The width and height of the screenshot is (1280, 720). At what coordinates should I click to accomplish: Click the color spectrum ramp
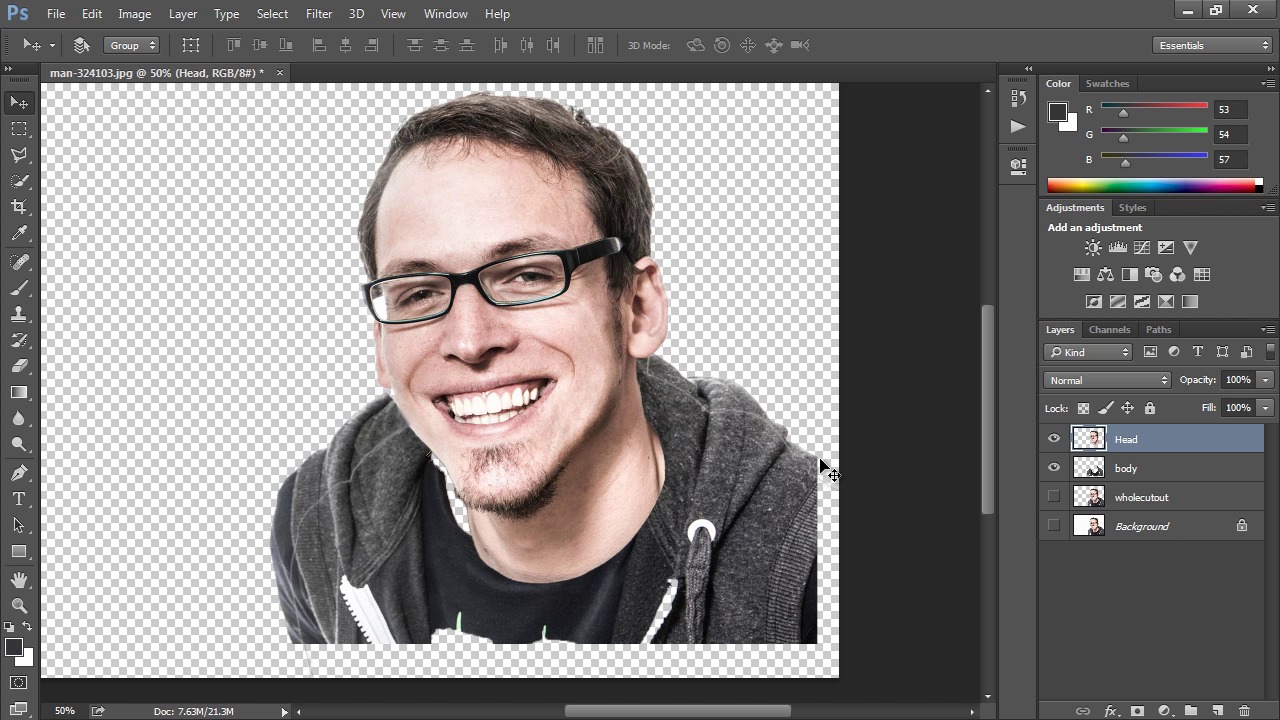click(1154, 185)
